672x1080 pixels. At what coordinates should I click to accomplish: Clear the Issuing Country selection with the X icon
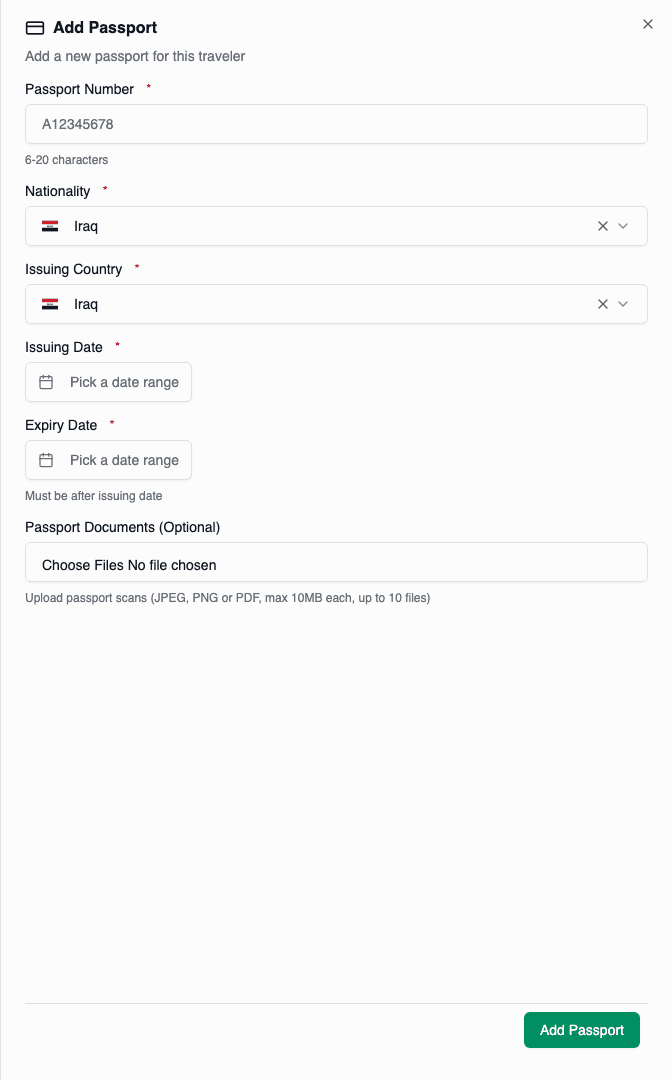tap(603, 304)
